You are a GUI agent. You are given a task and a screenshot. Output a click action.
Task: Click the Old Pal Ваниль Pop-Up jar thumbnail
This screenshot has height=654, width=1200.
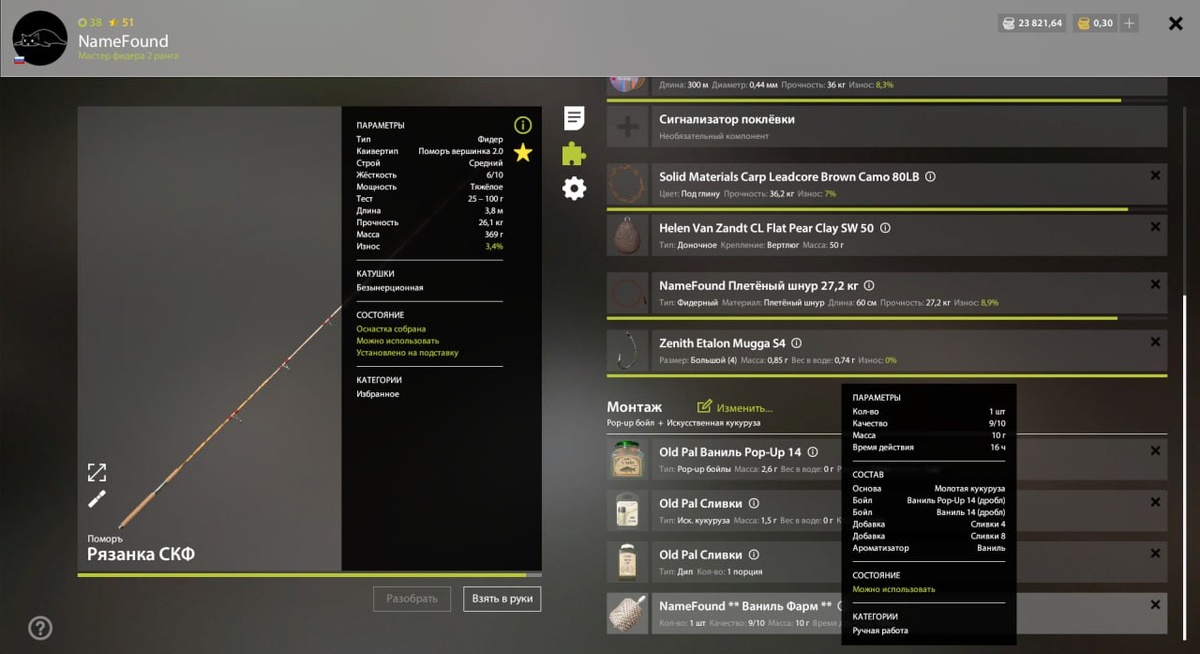point(628,459)
